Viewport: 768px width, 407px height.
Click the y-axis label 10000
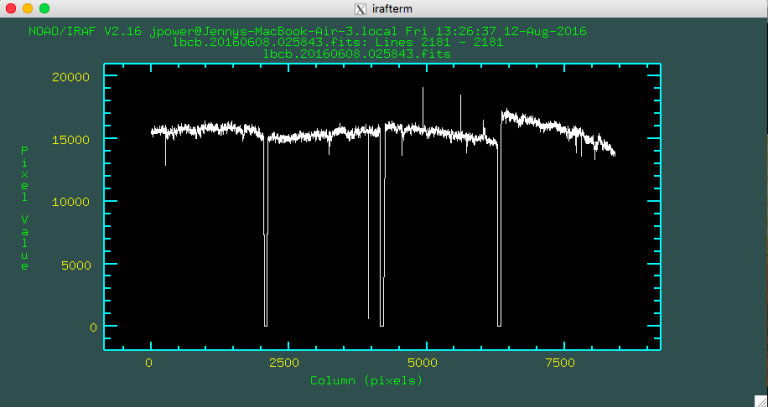(72, 202)
